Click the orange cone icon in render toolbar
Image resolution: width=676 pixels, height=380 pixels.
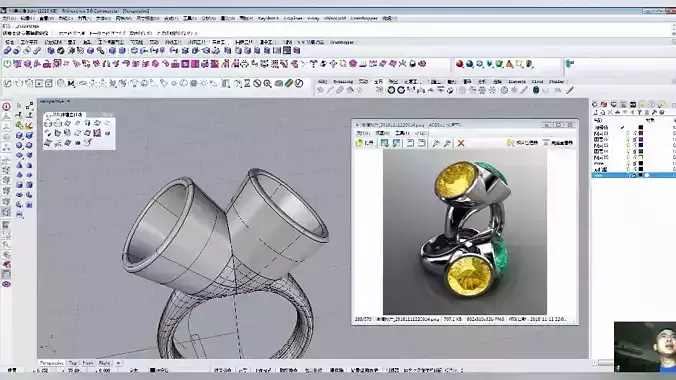(510, 64)
